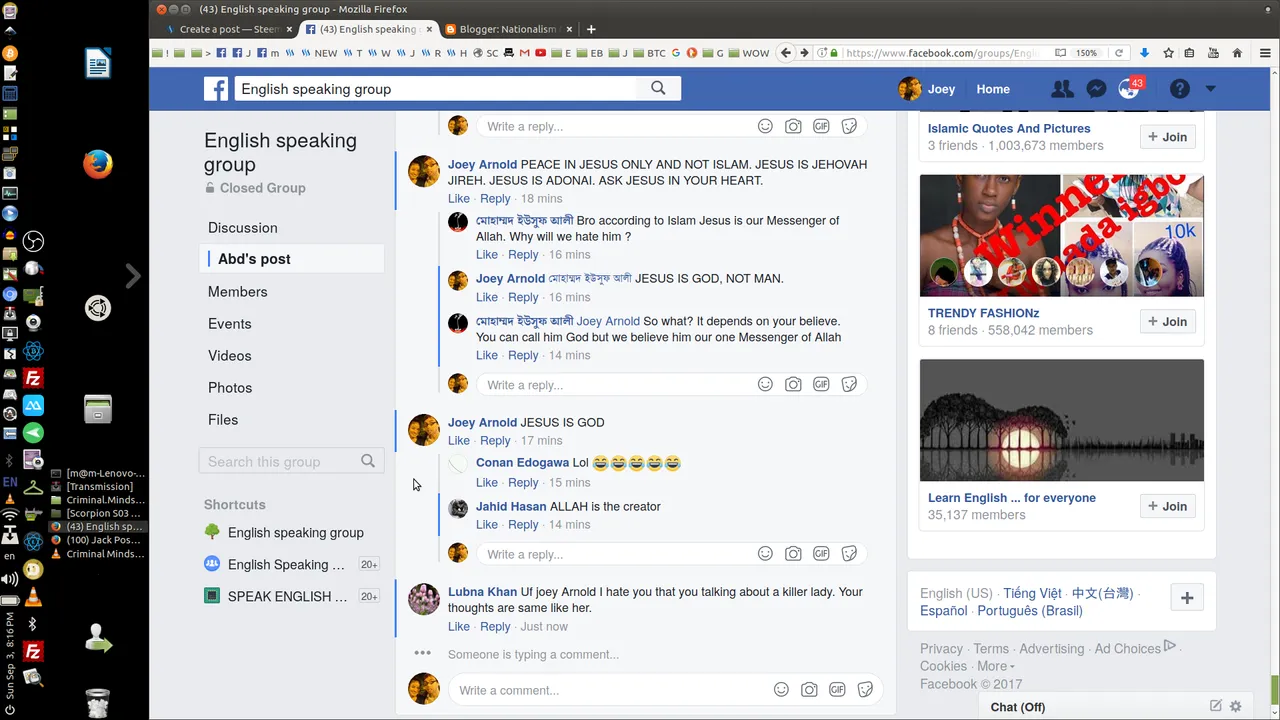Open Conan Edogawa's profile link
The height and width of the screenshot is (720, 1280).
pos(522,462)
